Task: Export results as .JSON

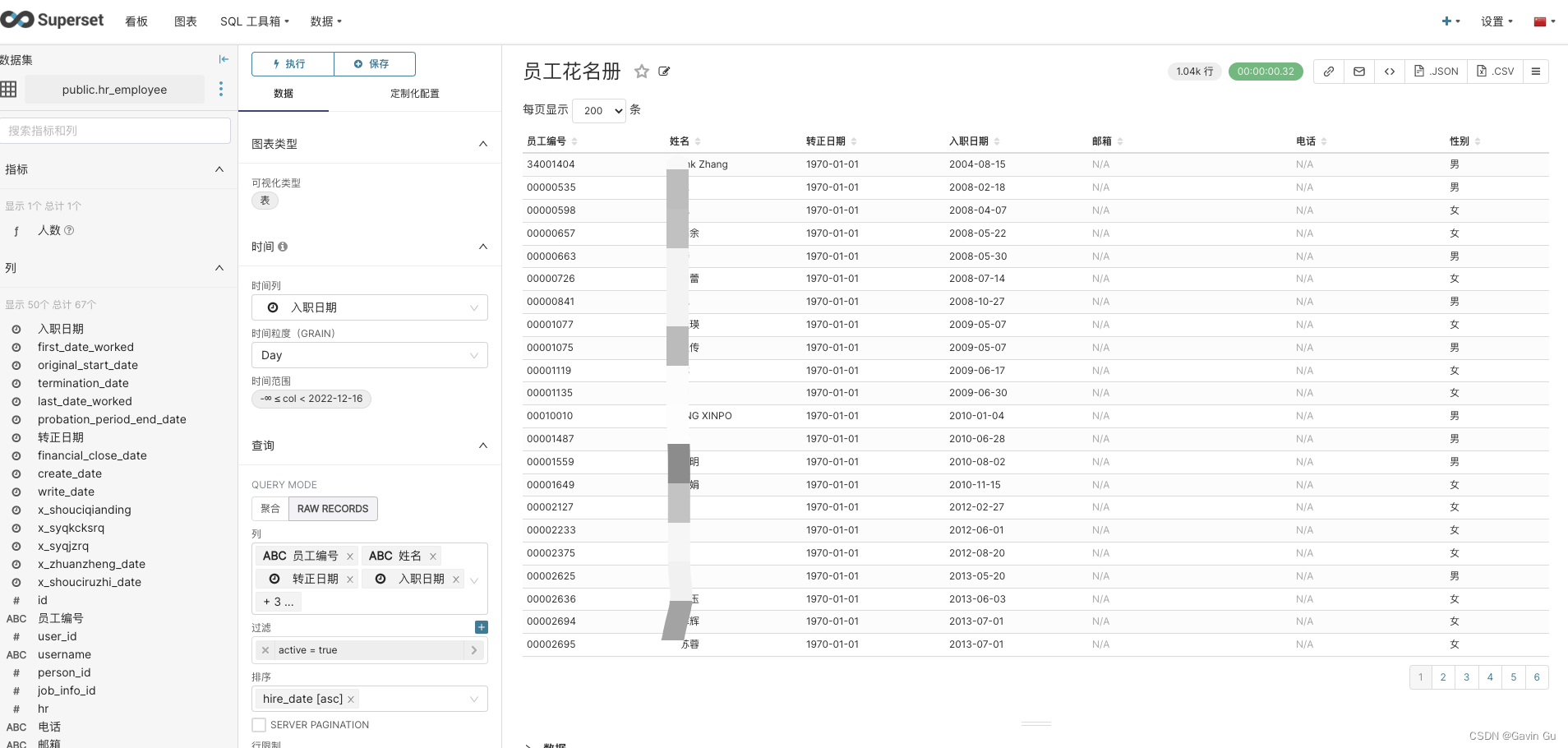Action: tap(1437, 72)
